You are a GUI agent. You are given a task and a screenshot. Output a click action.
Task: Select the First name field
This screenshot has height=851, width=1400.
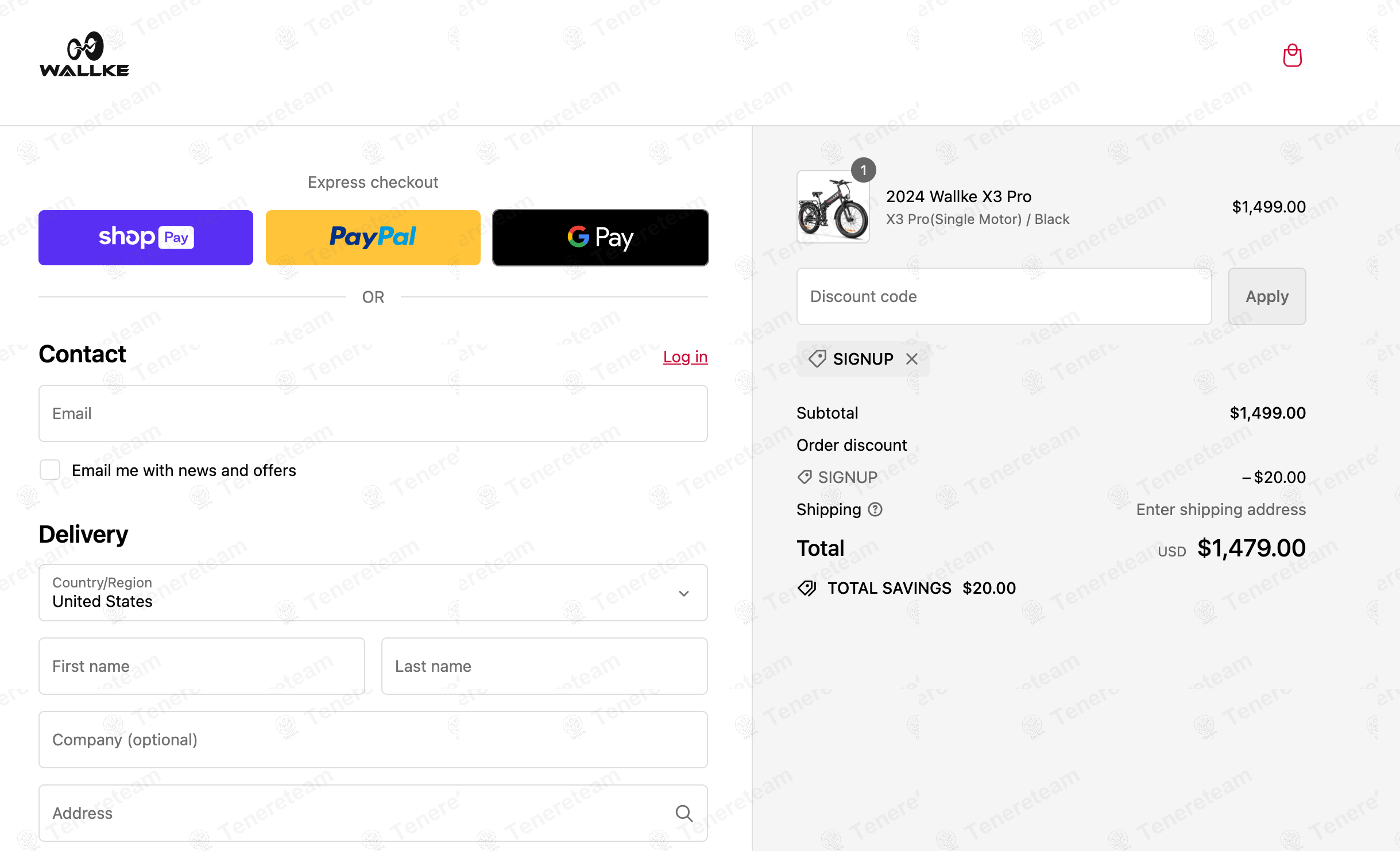(202, 666)
